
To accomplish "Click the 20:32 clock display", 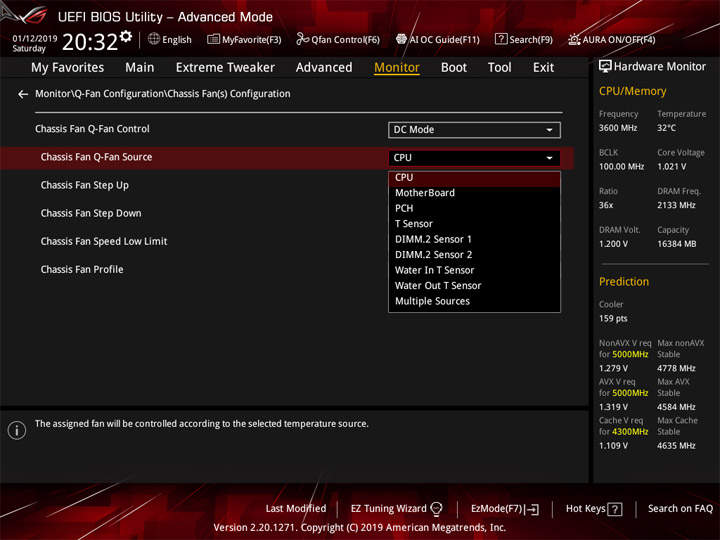I will tap(90, 42).
